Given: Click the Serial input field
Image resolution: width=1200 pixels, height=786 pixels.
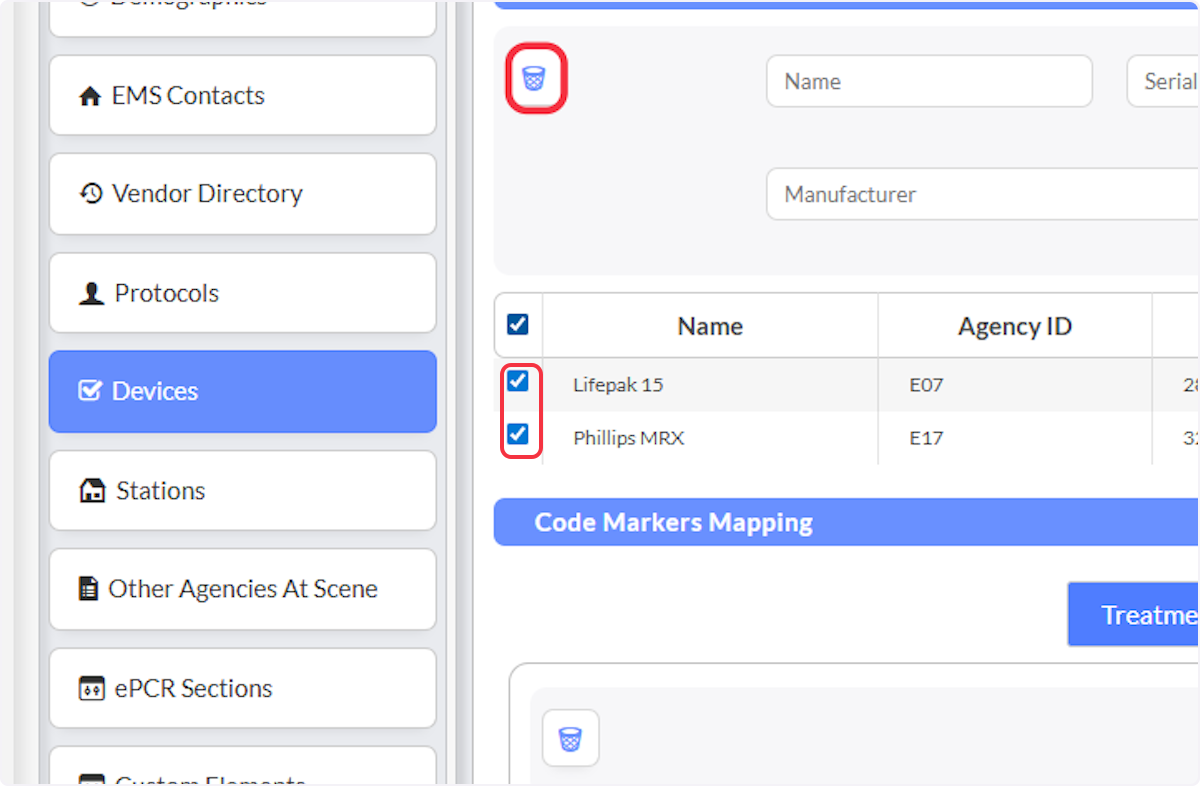Looking at the screenshot, I should click(1164, 81).
